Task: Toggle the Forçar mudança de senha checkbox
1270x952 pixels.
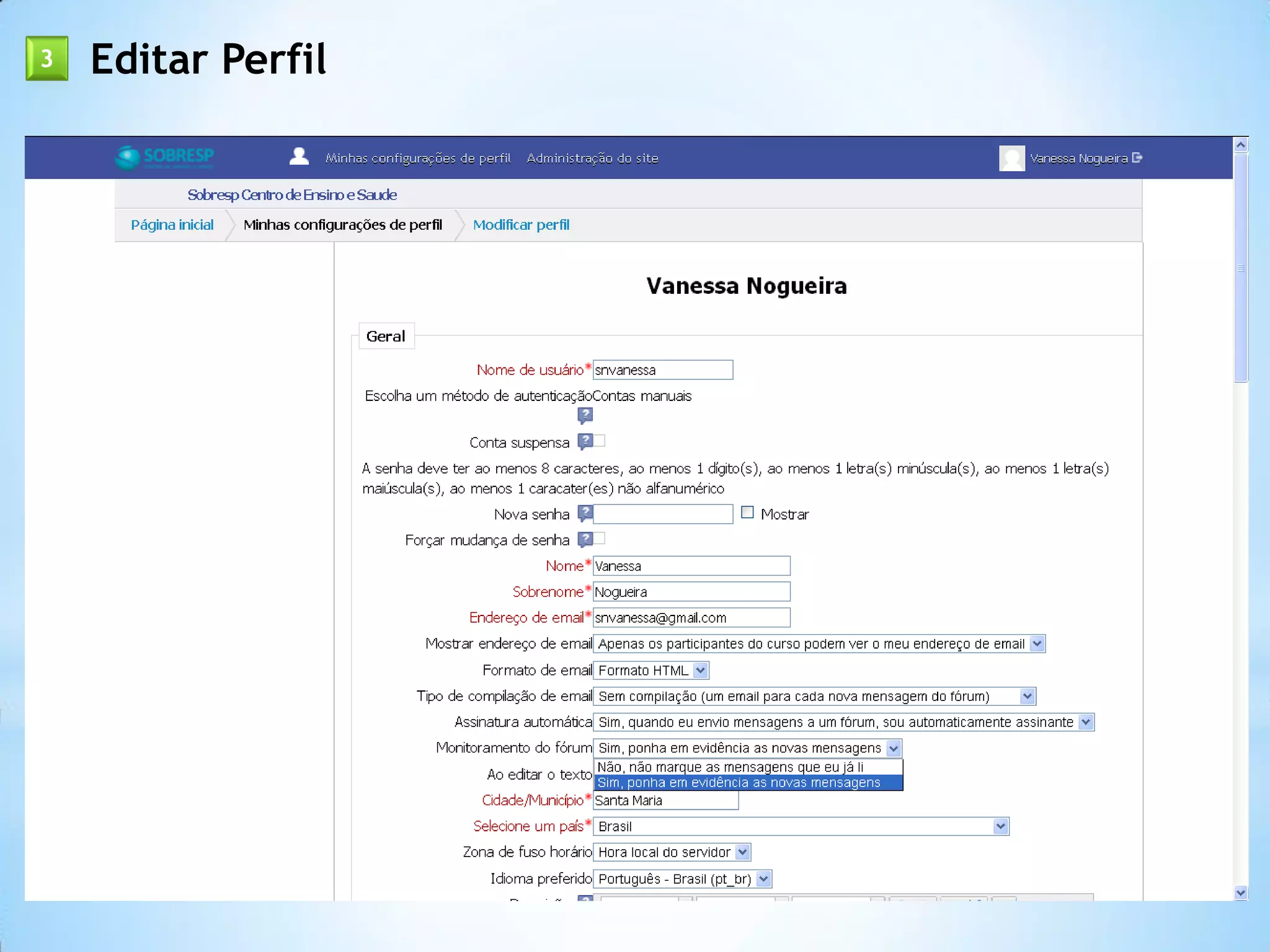Action: coord(600,539)
